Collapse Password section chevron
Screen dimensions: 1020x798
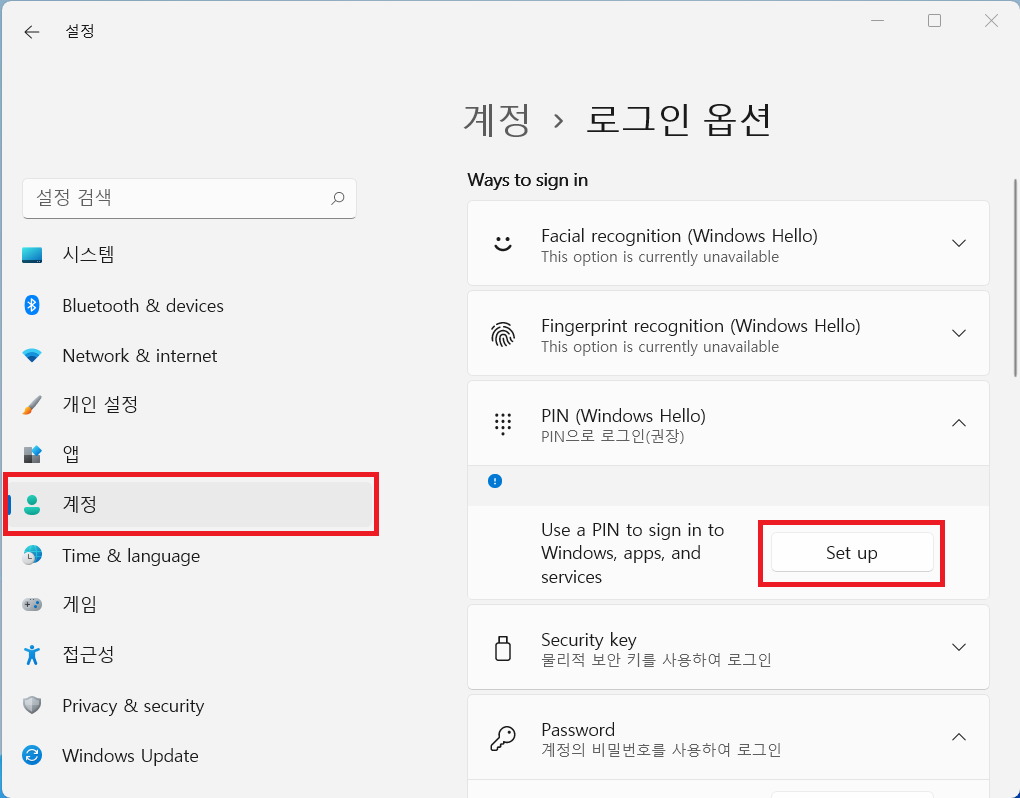click(958, 737)
